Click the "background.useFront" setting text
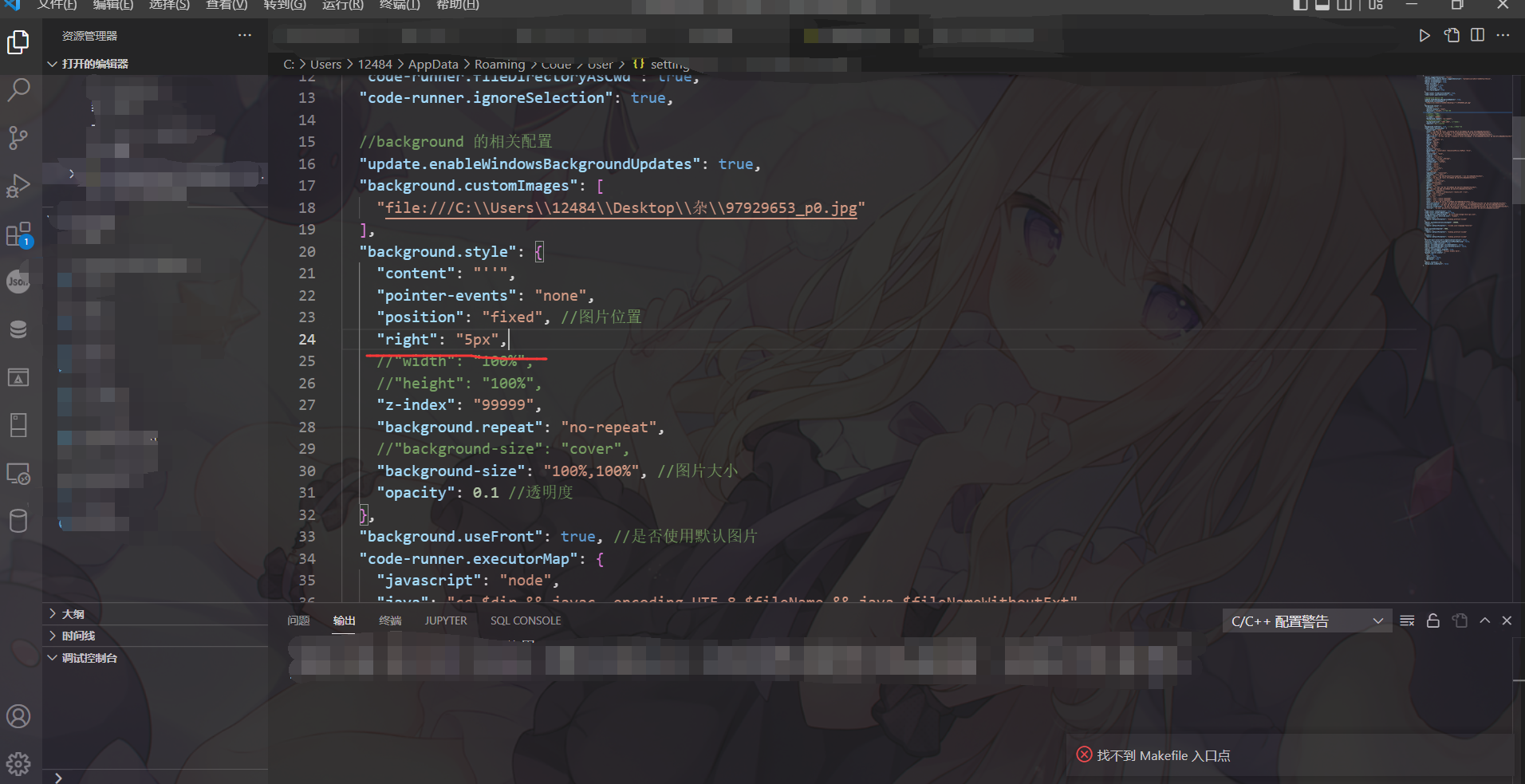 [451, 537]
